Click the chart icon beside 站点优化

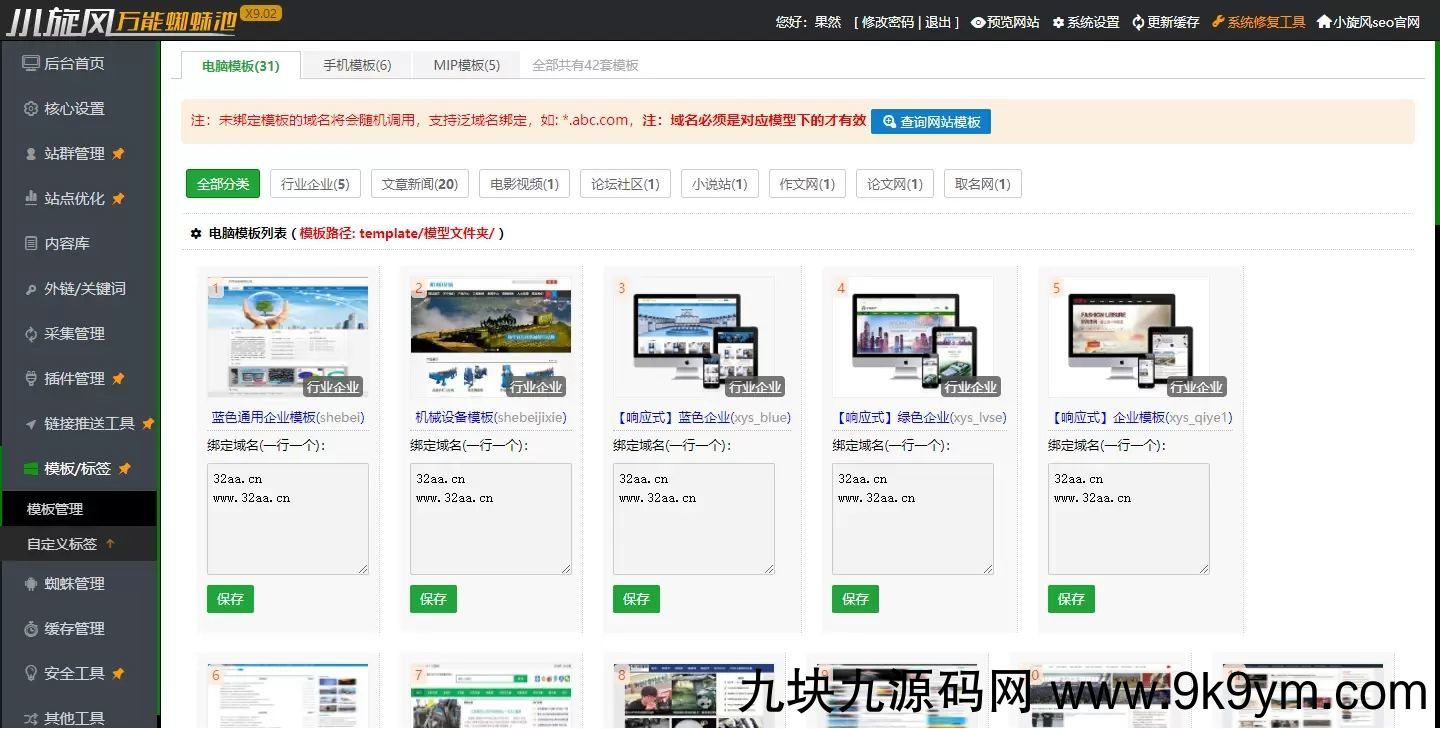point(30,199)
